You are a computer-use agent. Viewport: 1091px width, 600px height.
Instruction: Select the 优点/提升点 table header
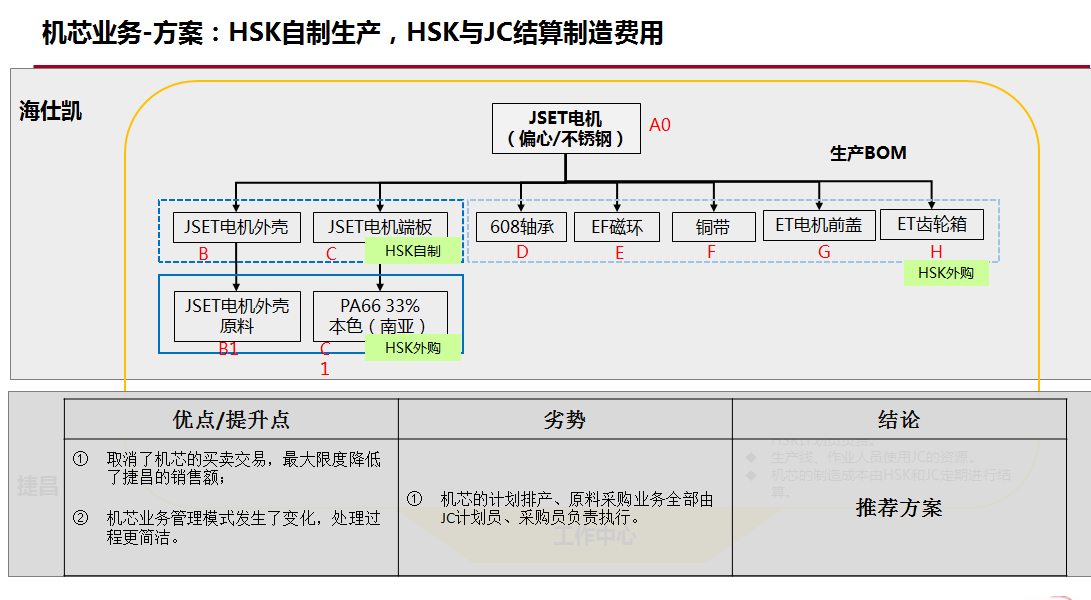point(231,420)
